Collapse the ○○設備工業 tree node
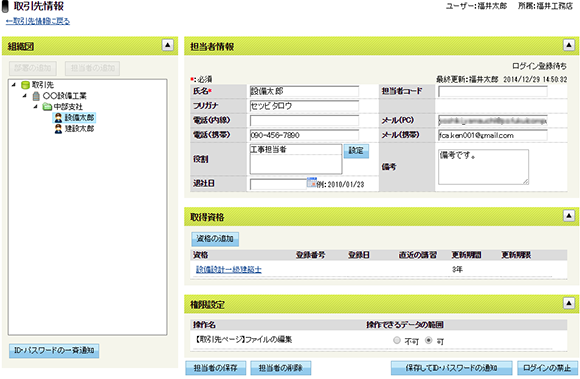 [x=25, y=96]
